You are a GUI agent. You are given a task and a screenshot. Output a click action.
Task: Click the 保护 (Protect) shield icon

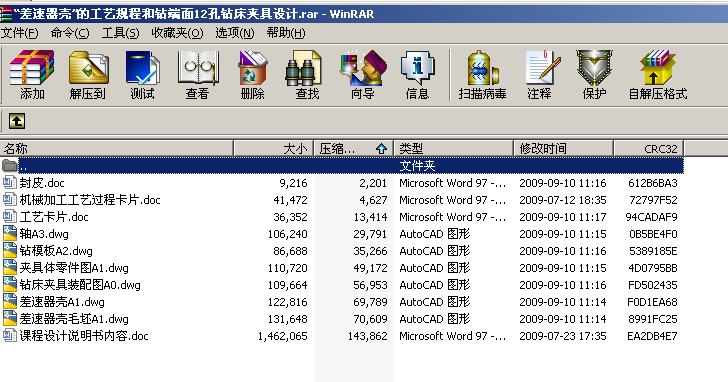[594, 75]
